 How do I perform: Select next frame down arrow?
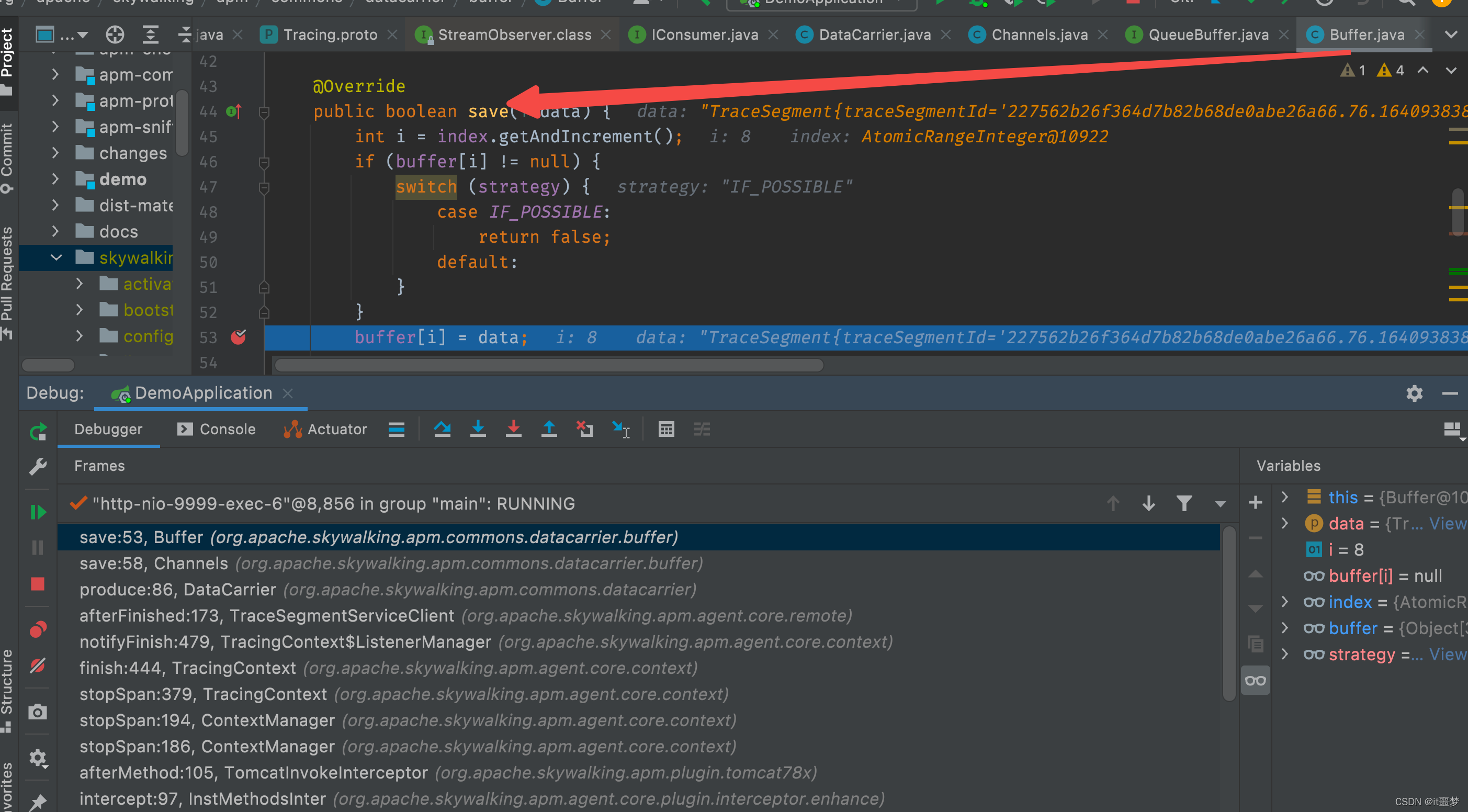(x=1149, y=503)
